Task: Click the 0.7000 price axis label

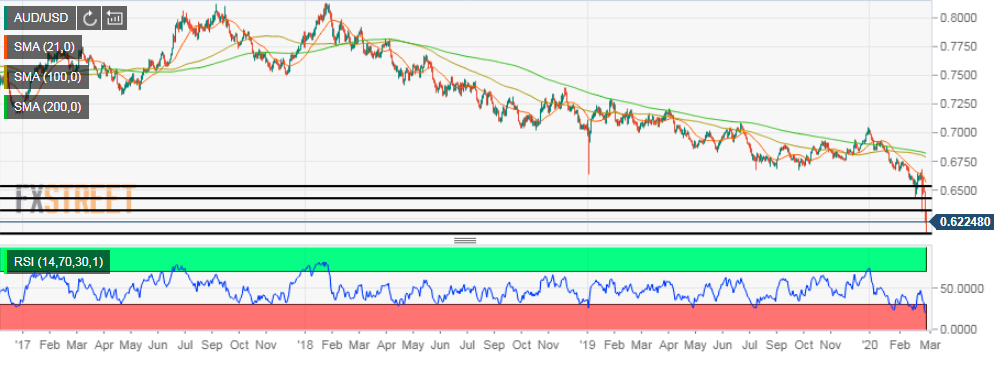Action: point(957,133)
